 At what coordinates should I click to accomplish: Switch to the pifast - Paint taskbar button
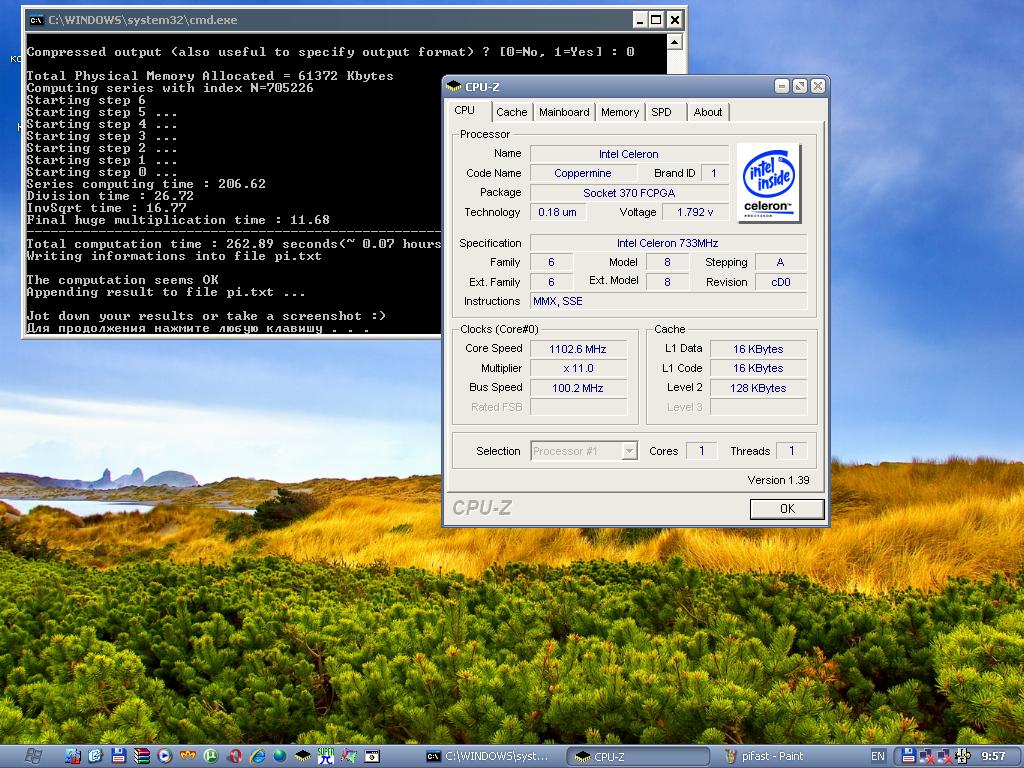[x=780, y=756]
